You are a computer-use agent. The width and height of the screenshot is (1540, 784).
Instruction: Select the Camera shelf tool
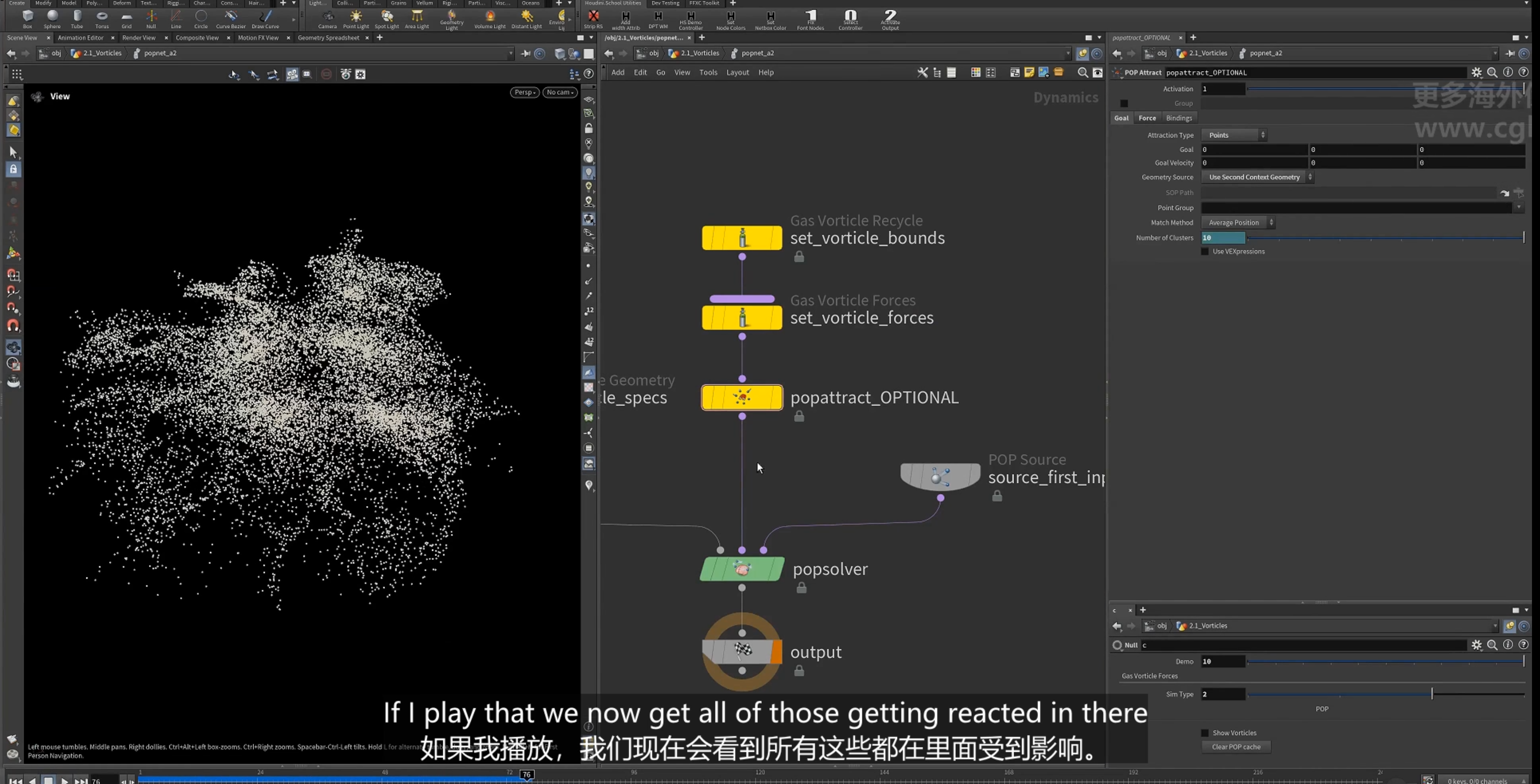point(327,19)
